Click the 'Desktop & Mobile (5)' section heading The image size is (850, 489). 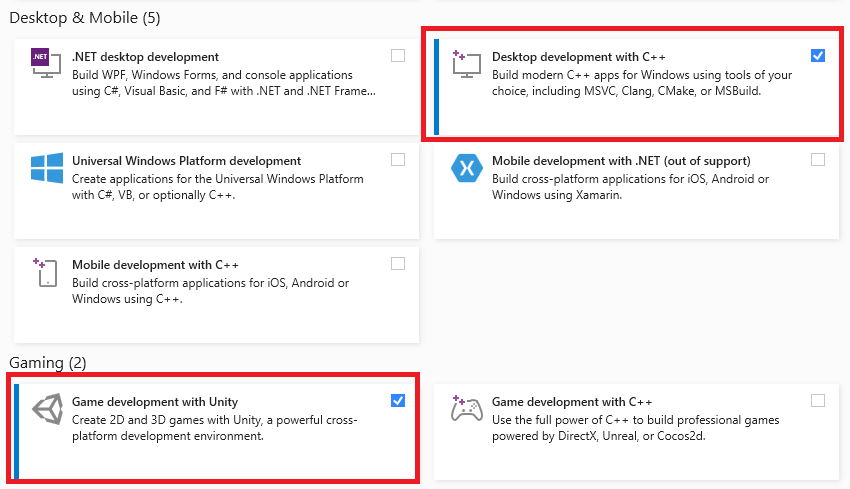pos(85,18)
